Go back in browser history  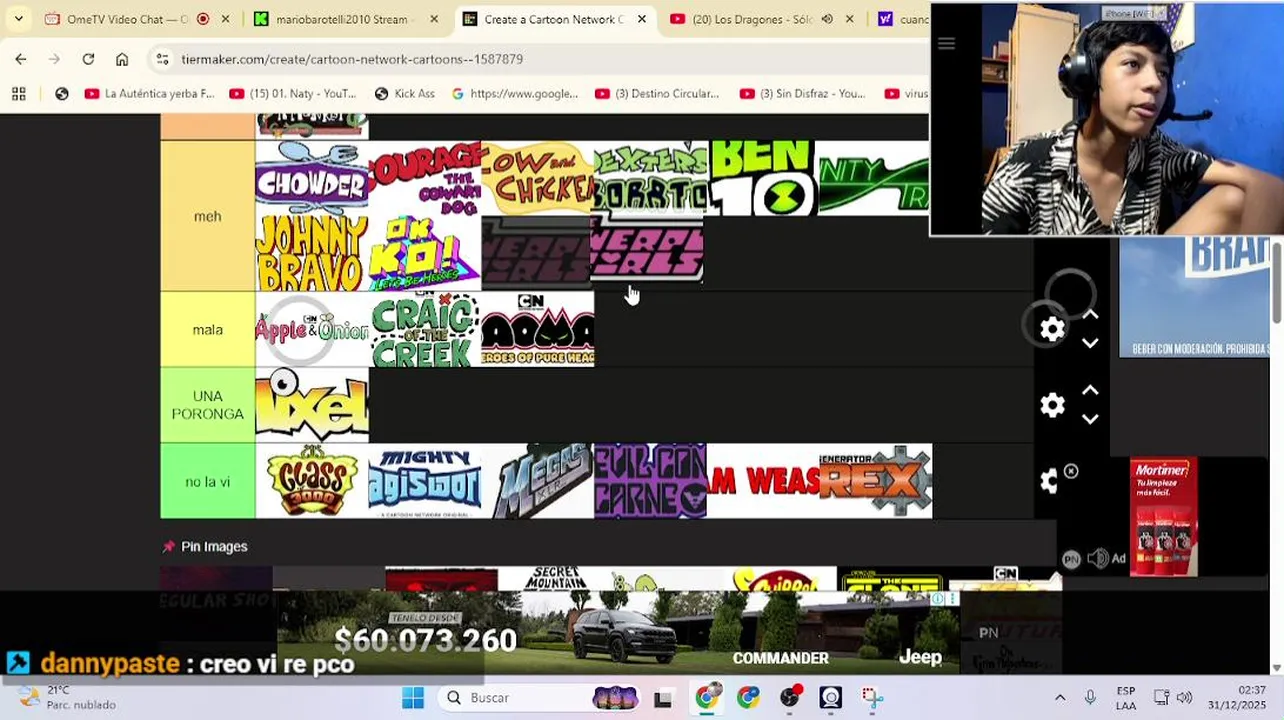21,59
